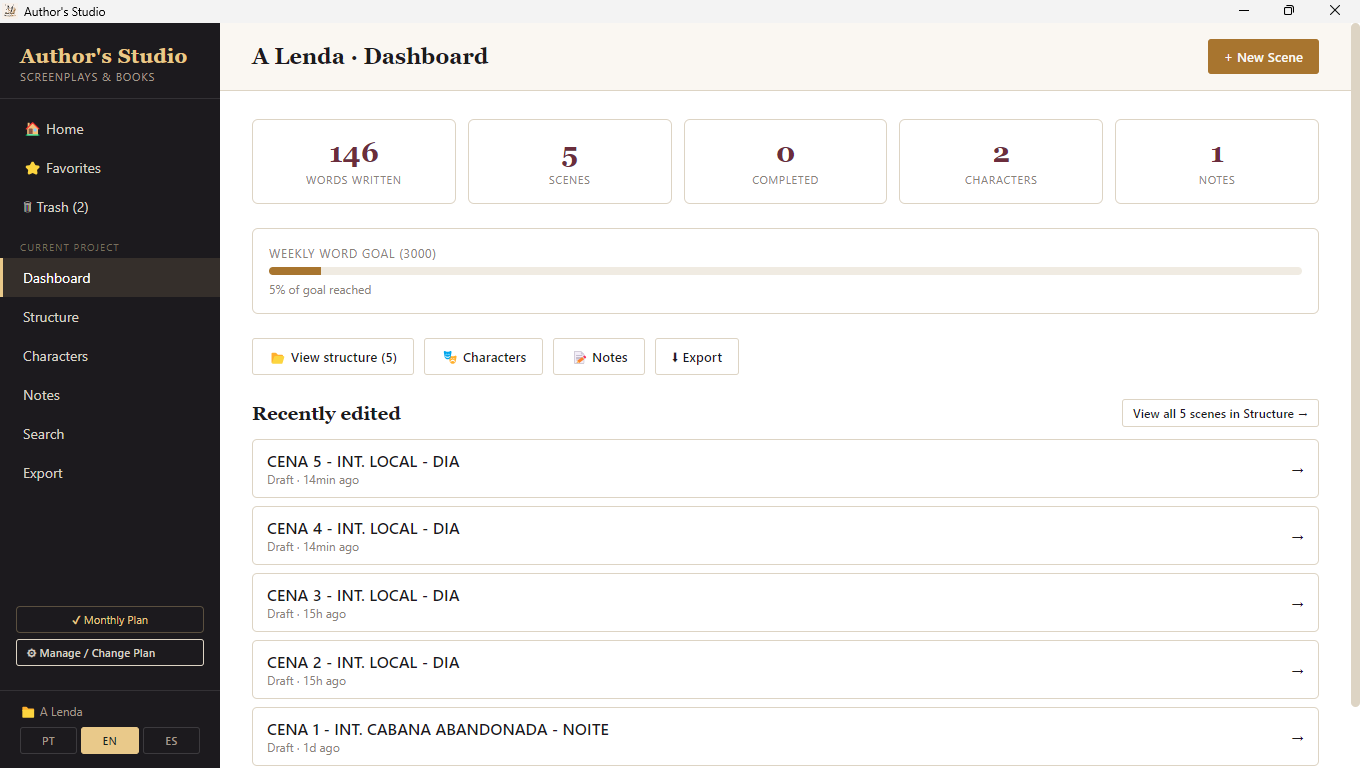Click the Favorites star icon

32,168
